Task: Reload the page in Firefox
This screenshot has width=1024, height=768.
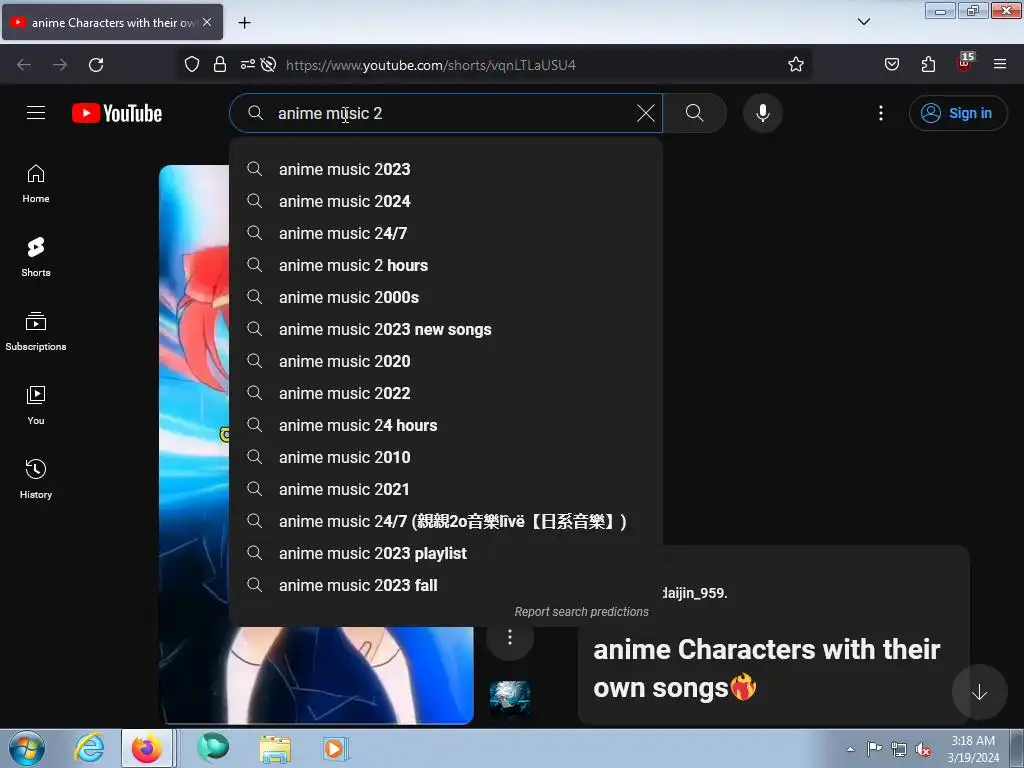Action: [x=96, y=65]
